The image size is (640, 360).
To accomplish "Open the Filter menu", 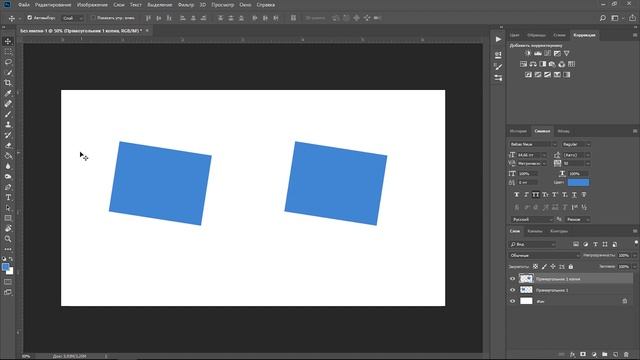I will [186, 5].
